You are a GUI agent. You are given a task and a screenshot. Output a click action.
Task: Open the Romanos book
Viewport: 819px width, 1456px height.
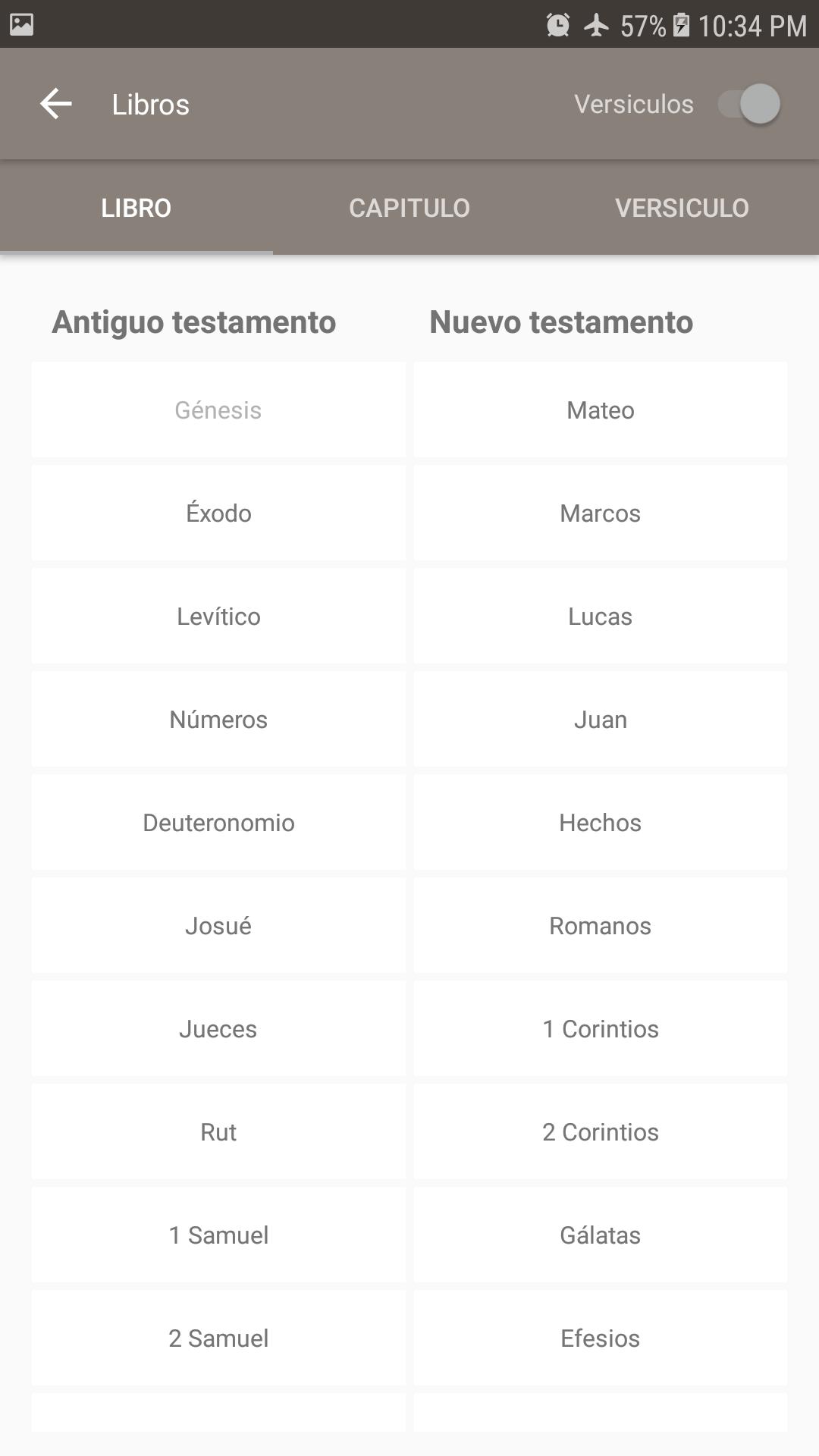[x=601, y=925]
